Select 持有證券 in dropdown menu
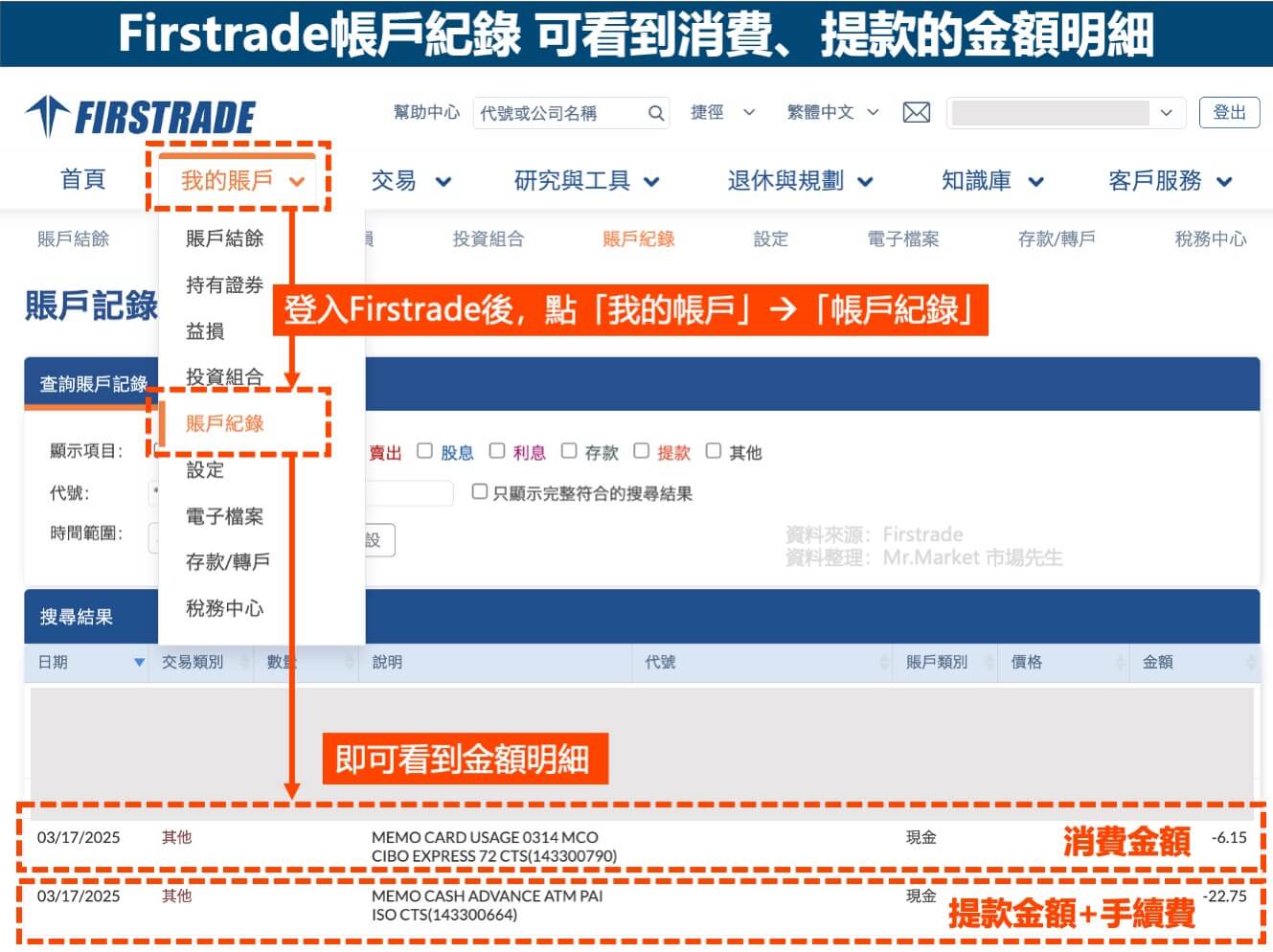The width and height of the screenshot is (1273, 952). coord(225,285)
